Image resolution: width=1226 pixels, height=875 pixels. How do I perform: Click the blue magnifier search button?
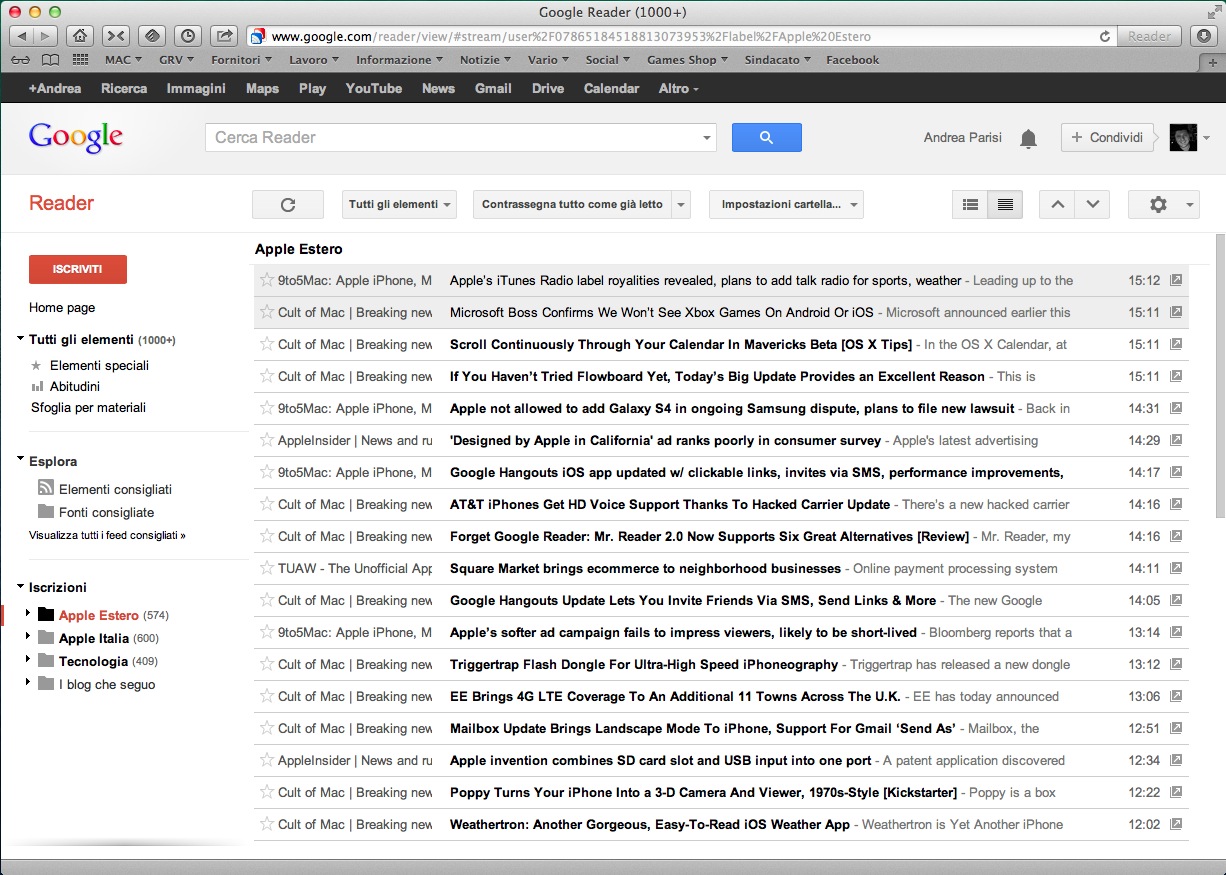(767, 138)
